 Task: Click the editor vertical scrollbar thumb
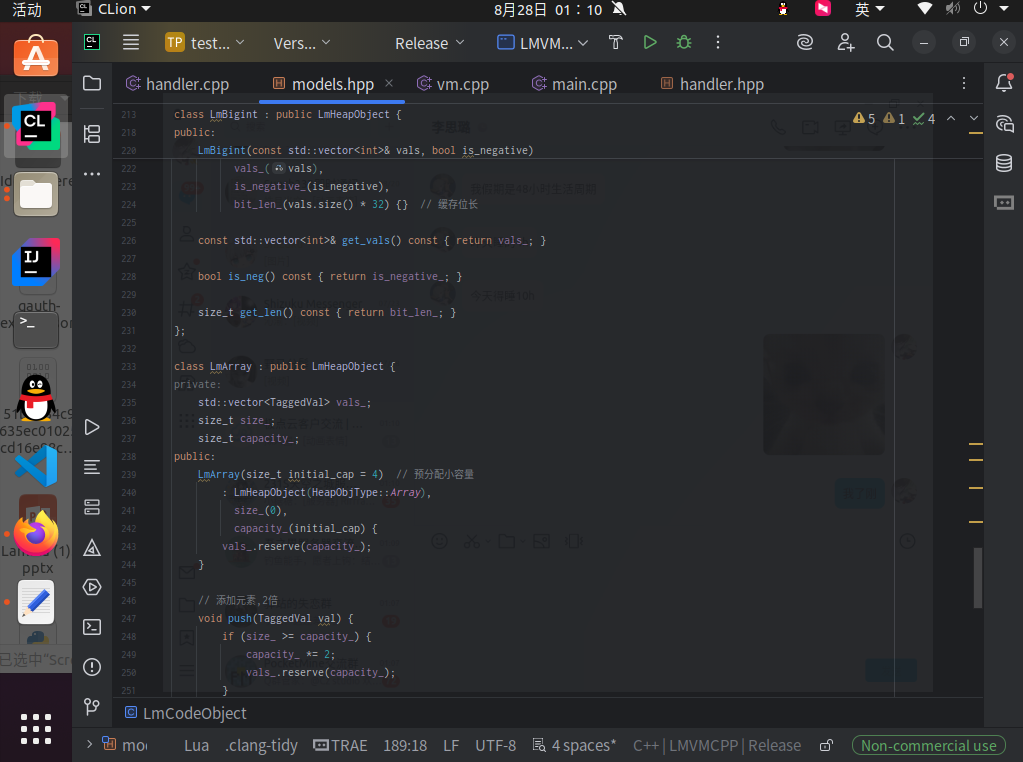[978, 578]
